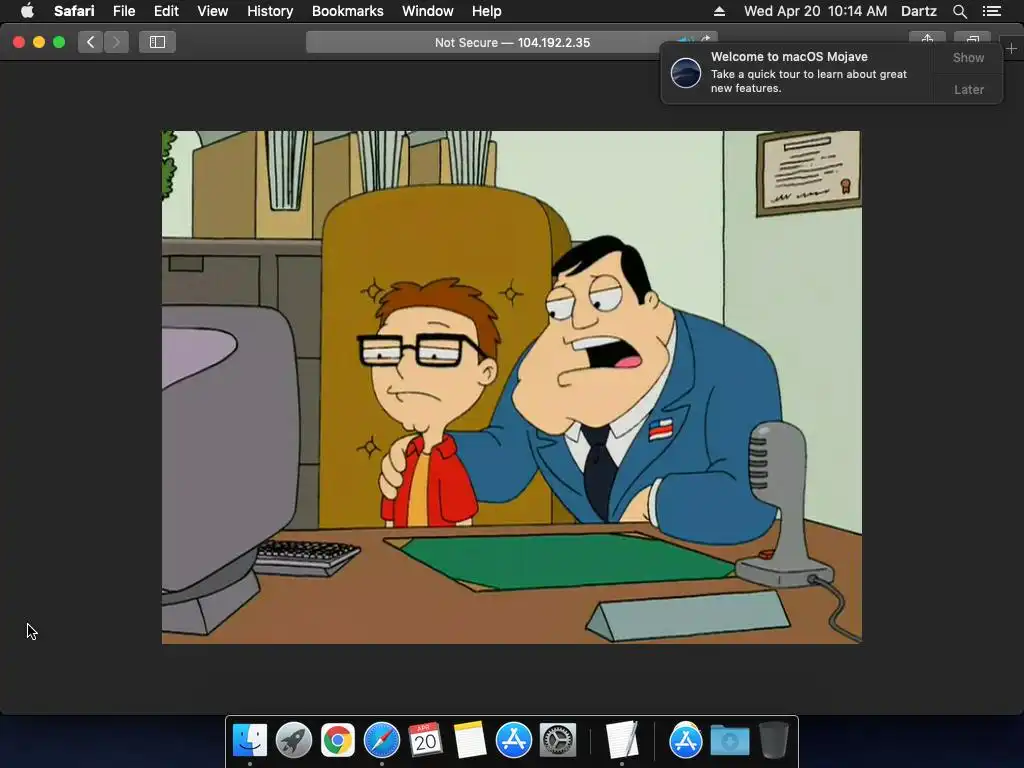Viewport: 1024px width, 768px height.
Task: Open Spotlight search magnifier icon
Action: point(959,11)
